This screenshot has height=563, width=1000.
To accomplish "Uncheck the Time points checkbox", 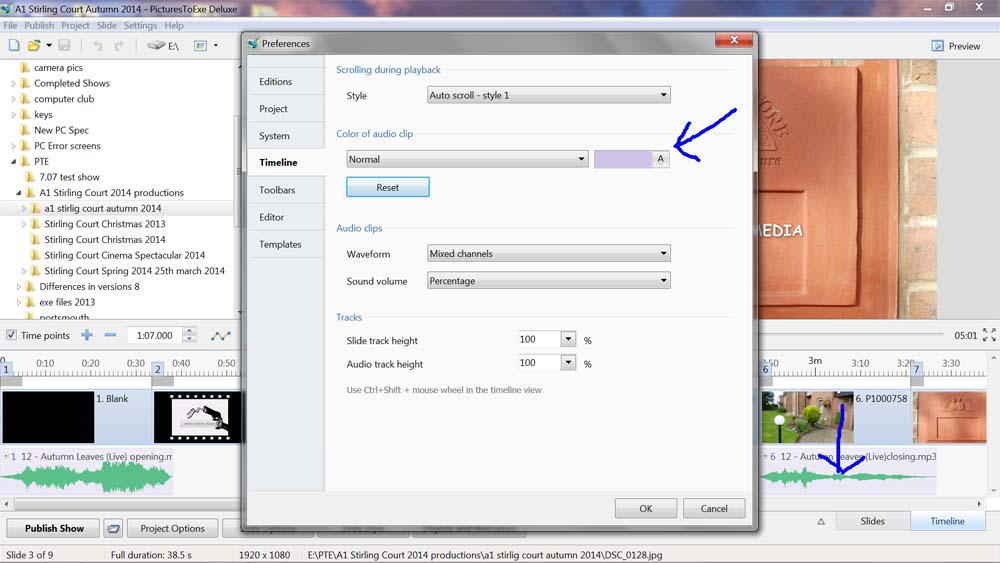I will [11, 336].
